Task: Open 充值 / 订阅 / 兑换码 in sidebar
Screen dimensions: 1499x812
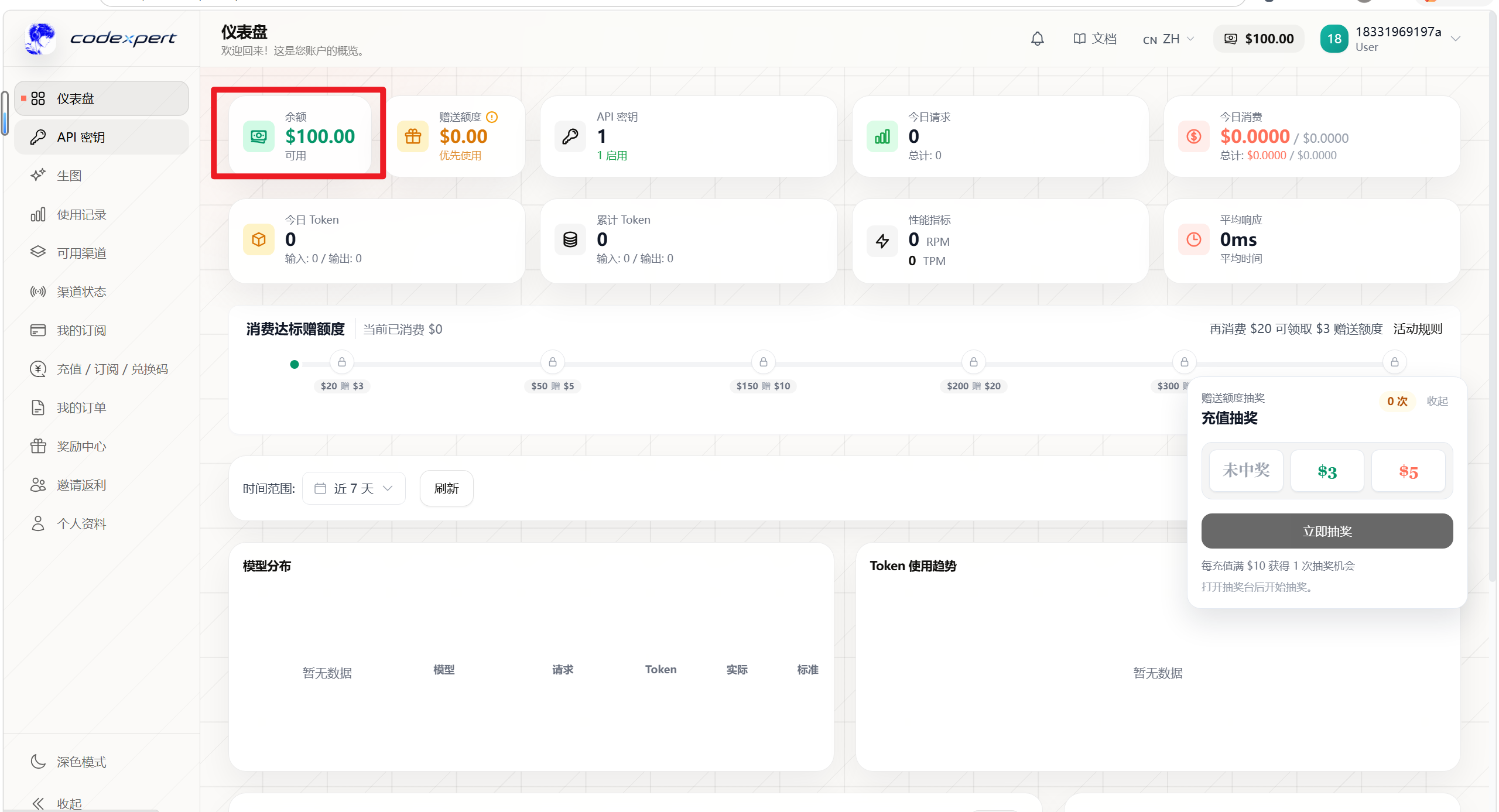Action: point(101,369)
